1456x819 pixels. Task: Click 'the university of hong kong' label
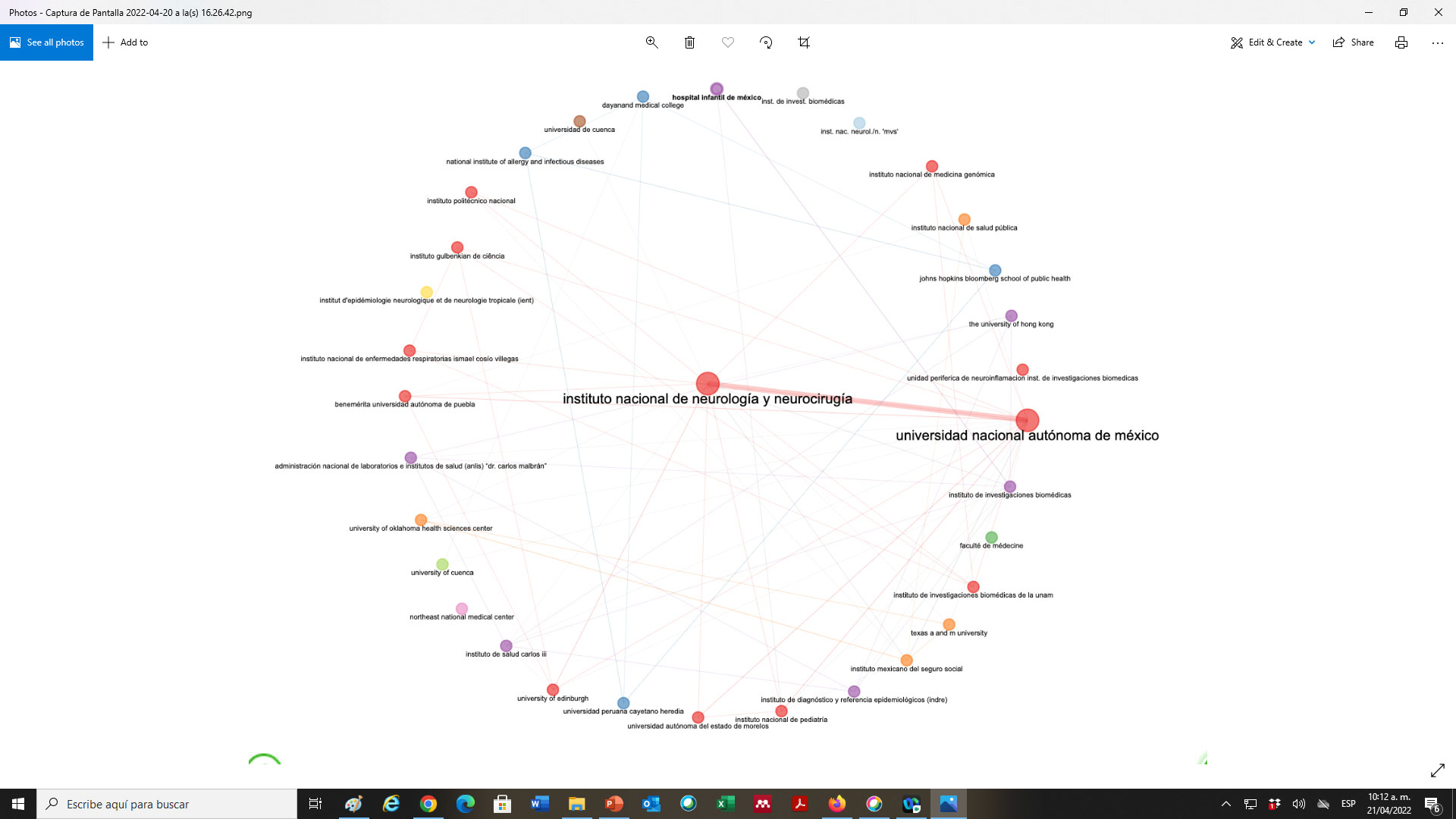click(x=1011, y=324)
